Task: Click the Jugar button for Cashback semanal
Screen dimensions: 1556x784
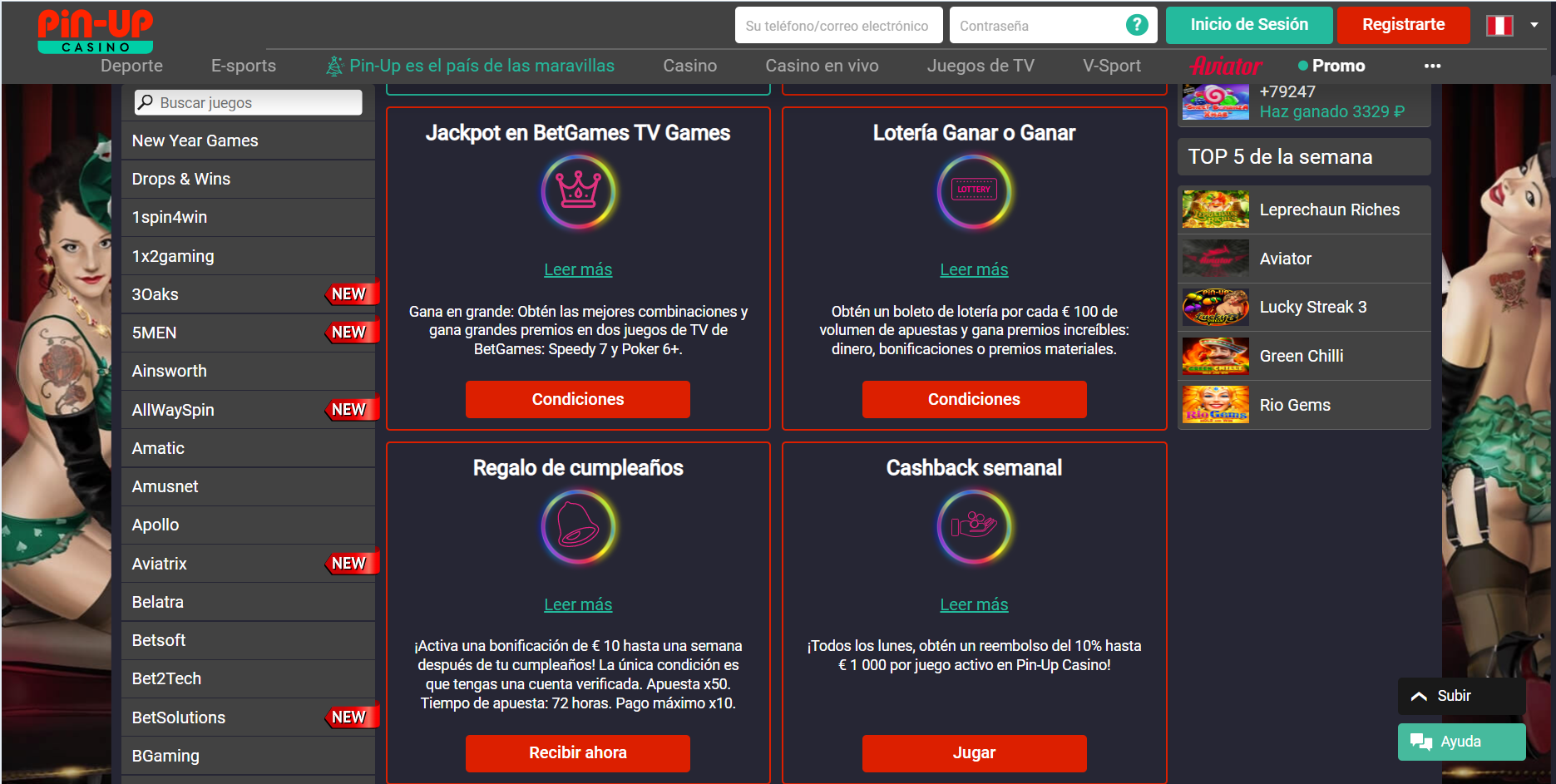Action: 974,753
